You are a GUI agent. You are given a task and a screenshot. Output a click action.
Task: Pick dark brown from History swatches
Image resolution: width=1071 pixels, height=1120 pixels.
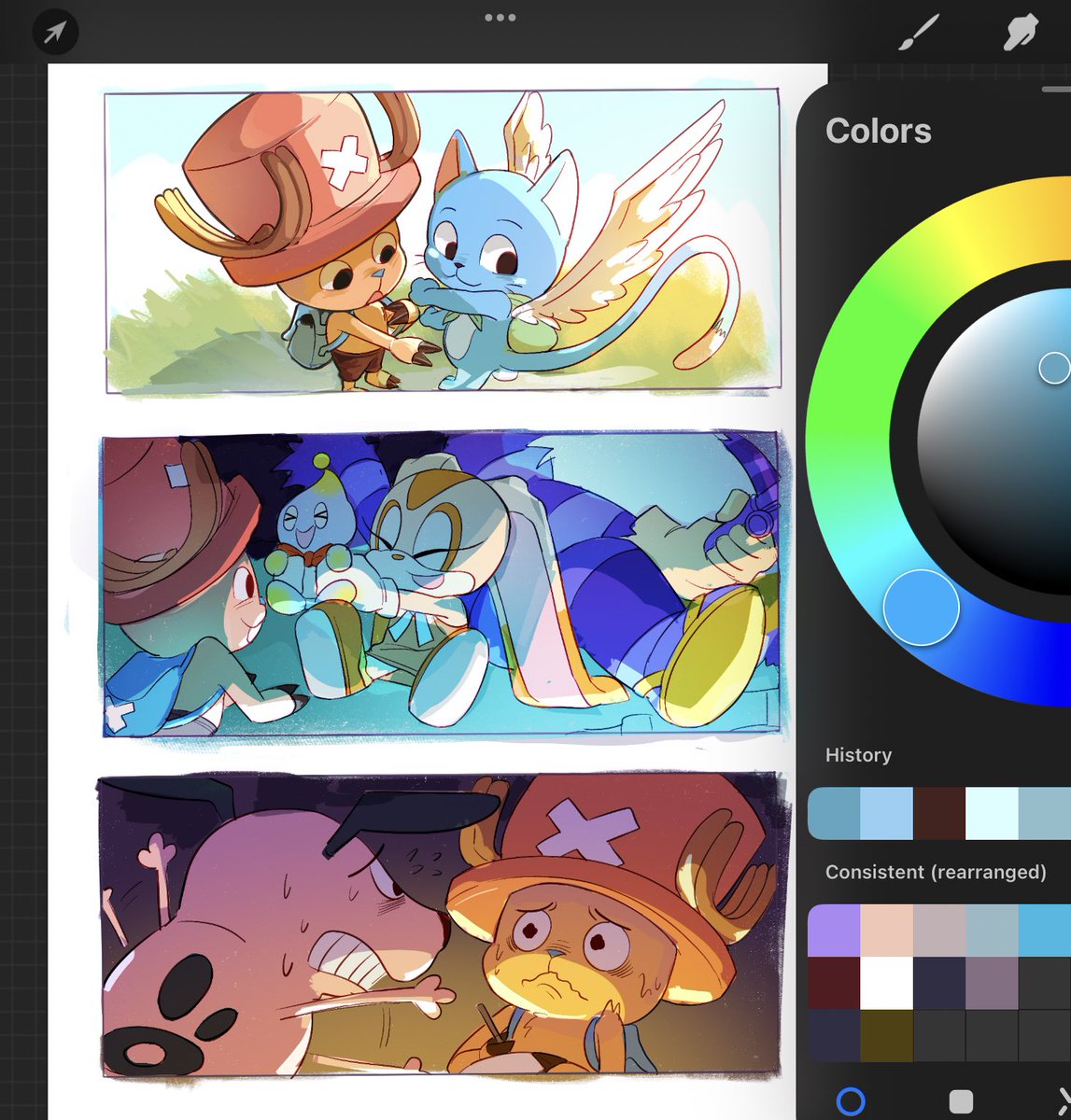[939, 813]
